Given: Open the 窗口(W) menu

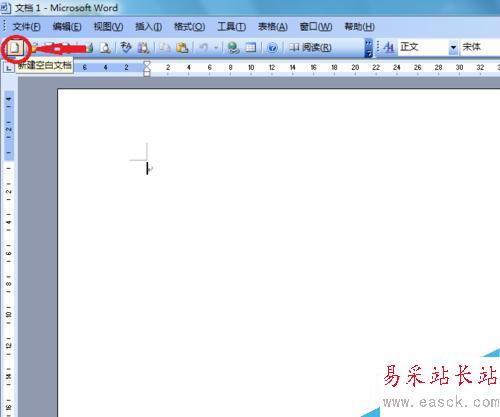Looking at the screenshot, I should pyautogui.click(x=316, y=27).
